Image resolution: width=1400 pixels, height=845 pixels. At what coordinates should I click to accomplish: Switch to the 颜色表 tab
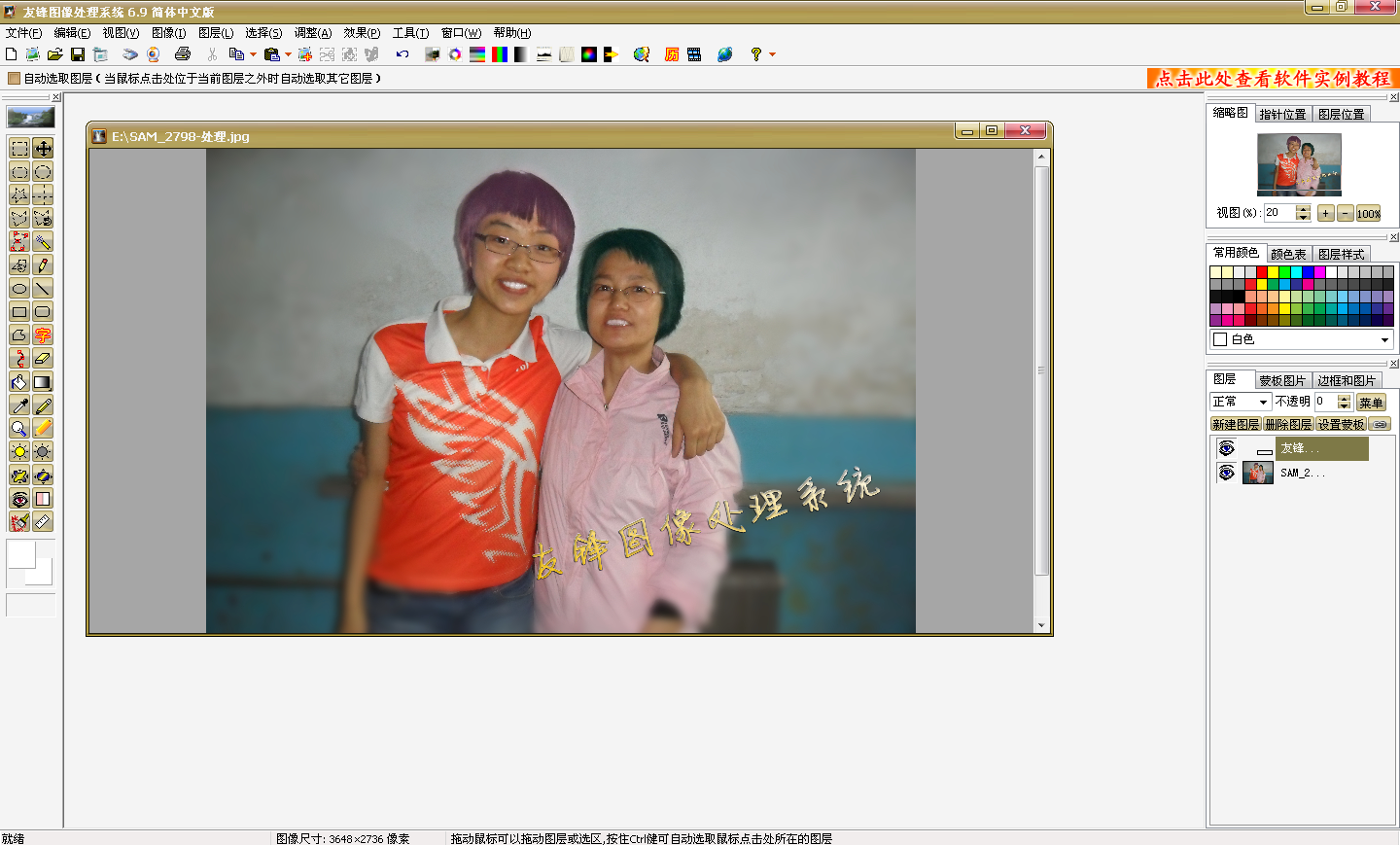(x=1288, y=254)
